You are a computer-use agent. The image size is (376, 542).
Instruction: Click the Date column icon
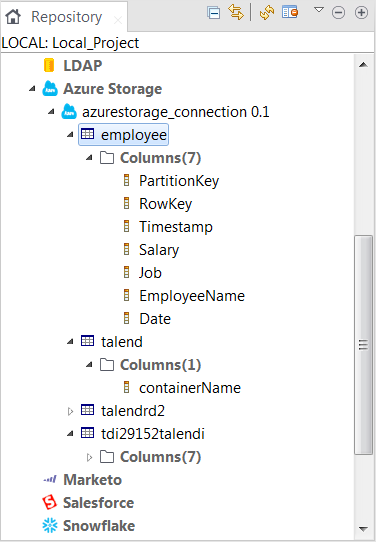[x=126, y=318]
